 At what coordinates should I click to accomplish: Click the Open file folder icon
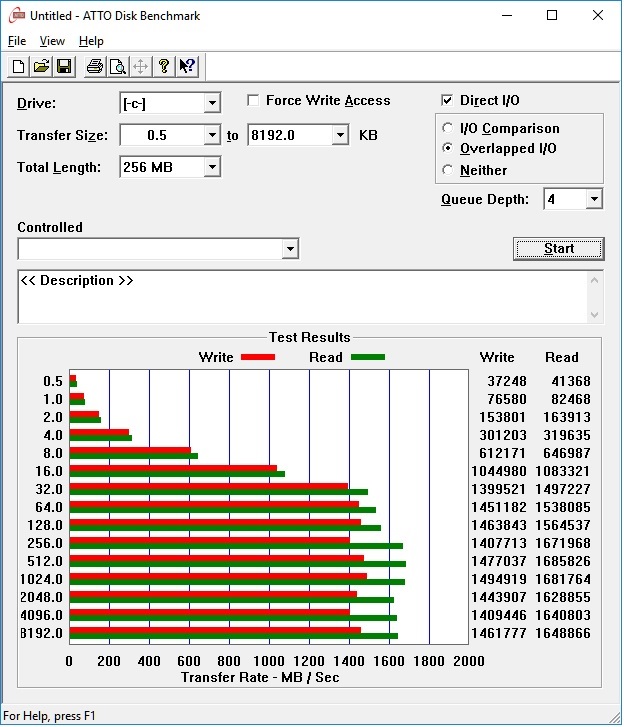41,66
